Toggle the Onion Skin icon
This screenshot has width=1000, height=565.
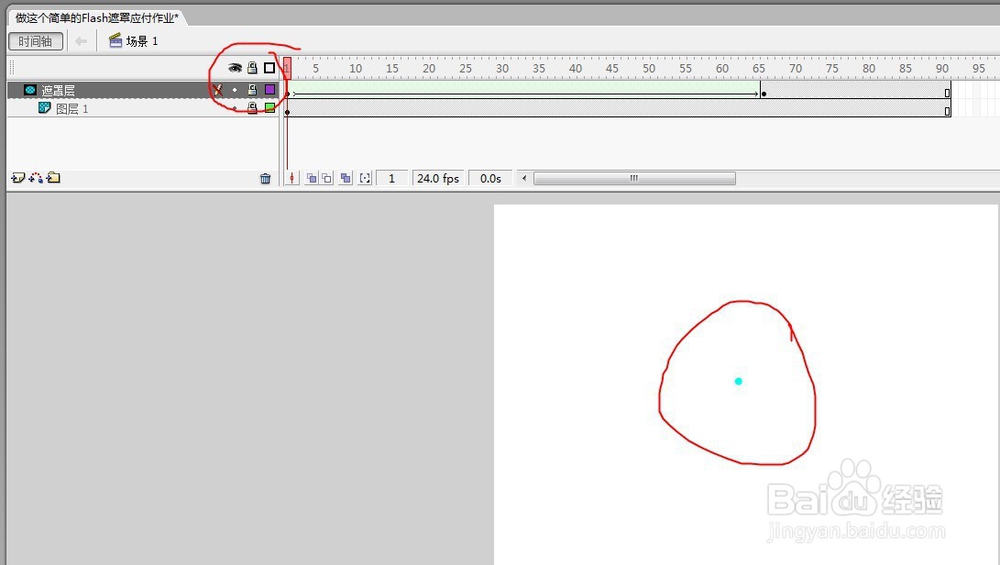(312, 179)
